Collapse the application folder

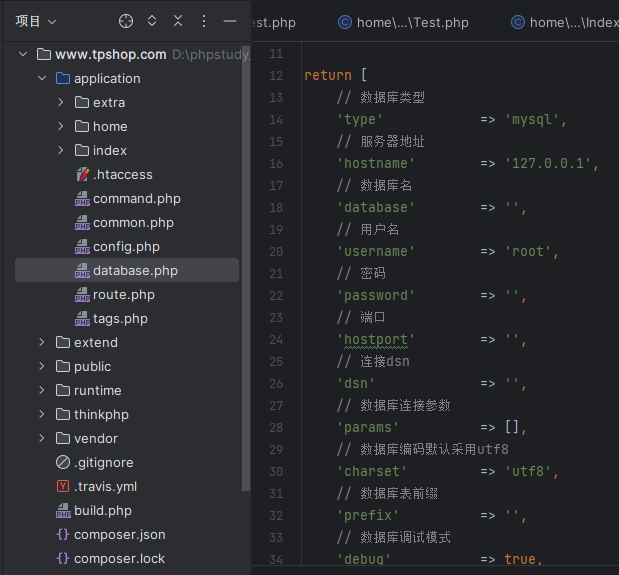(x=42, y=79)
